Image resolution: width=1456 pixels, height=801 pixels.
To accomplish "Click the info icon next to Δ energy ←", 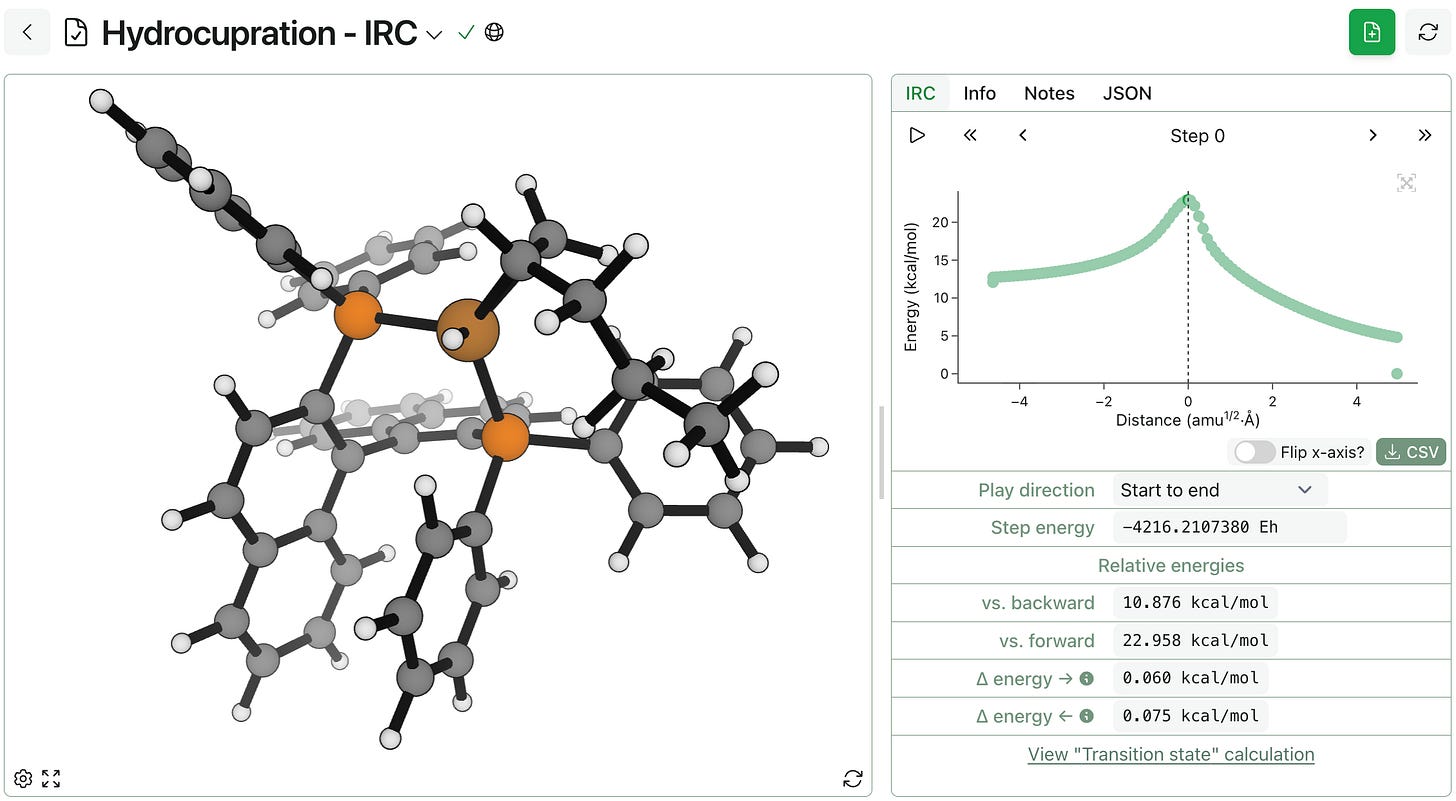I will click(x=1086, y=716).
